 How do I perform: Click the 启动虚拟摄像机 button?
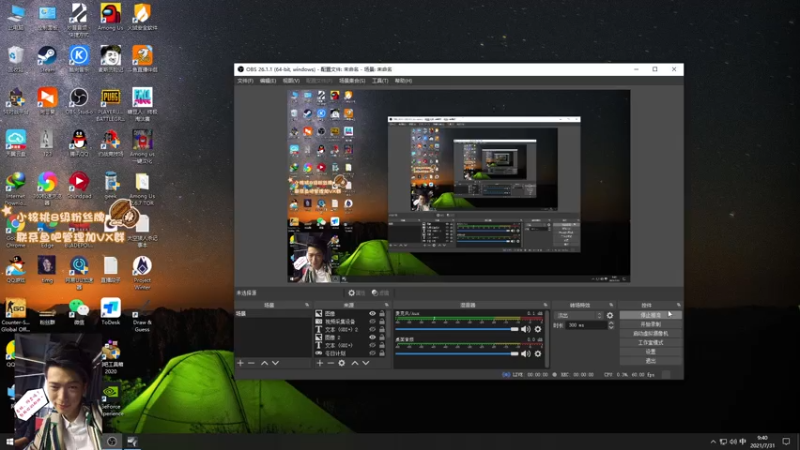click(651, 333)
